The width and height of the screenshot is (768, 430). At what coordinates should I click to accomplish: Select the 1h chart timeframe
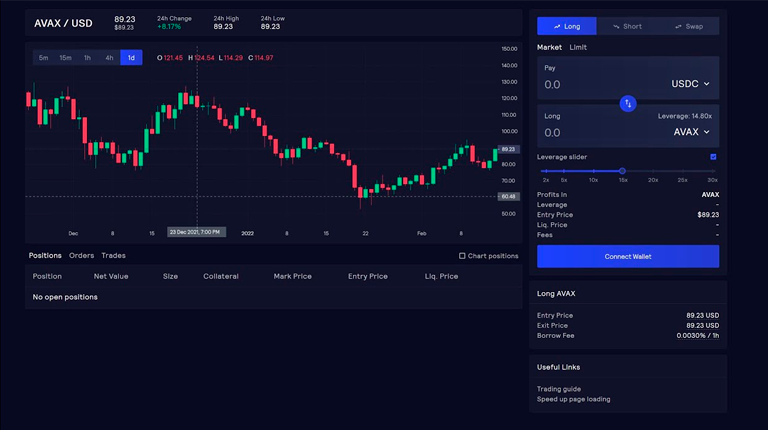[87, 58]
